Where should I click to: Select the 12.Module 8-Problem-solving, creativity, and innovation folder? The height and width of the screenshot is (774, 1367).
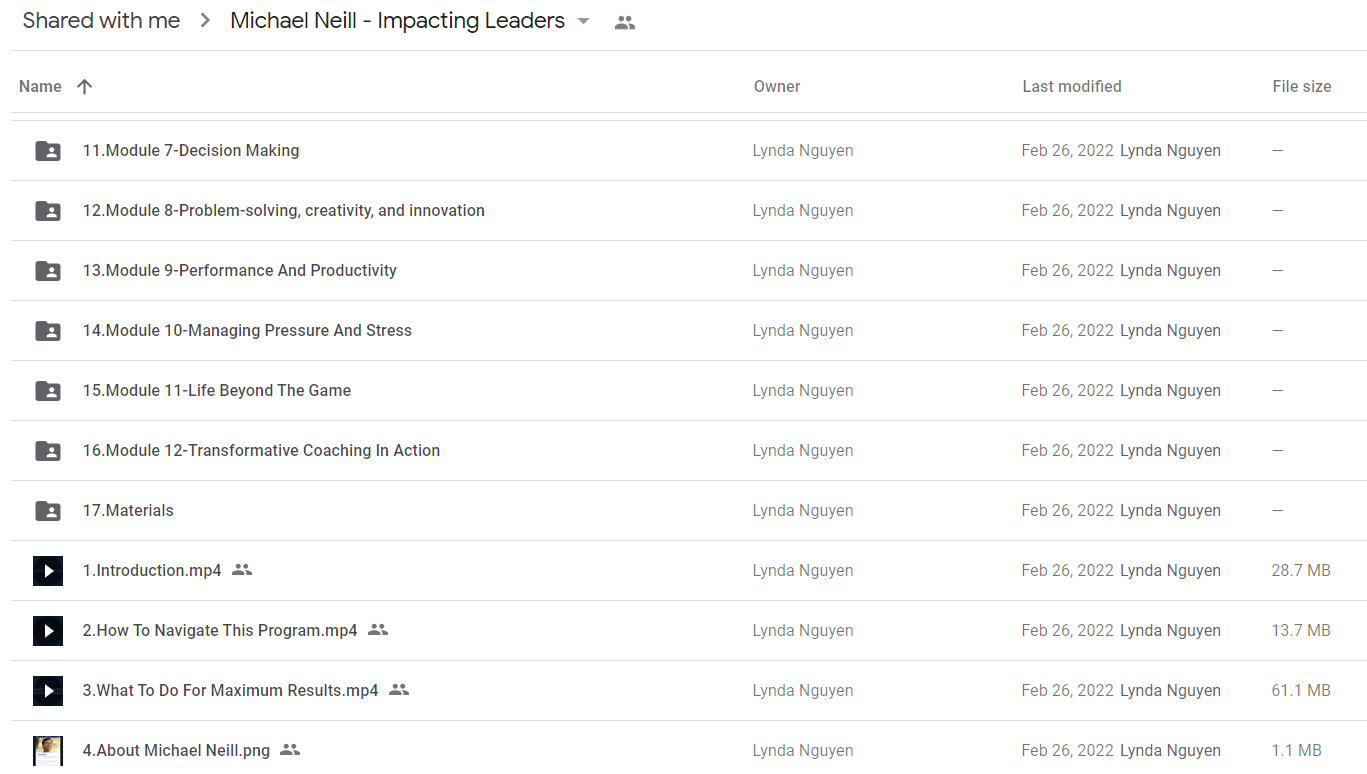tap(689, 211)
